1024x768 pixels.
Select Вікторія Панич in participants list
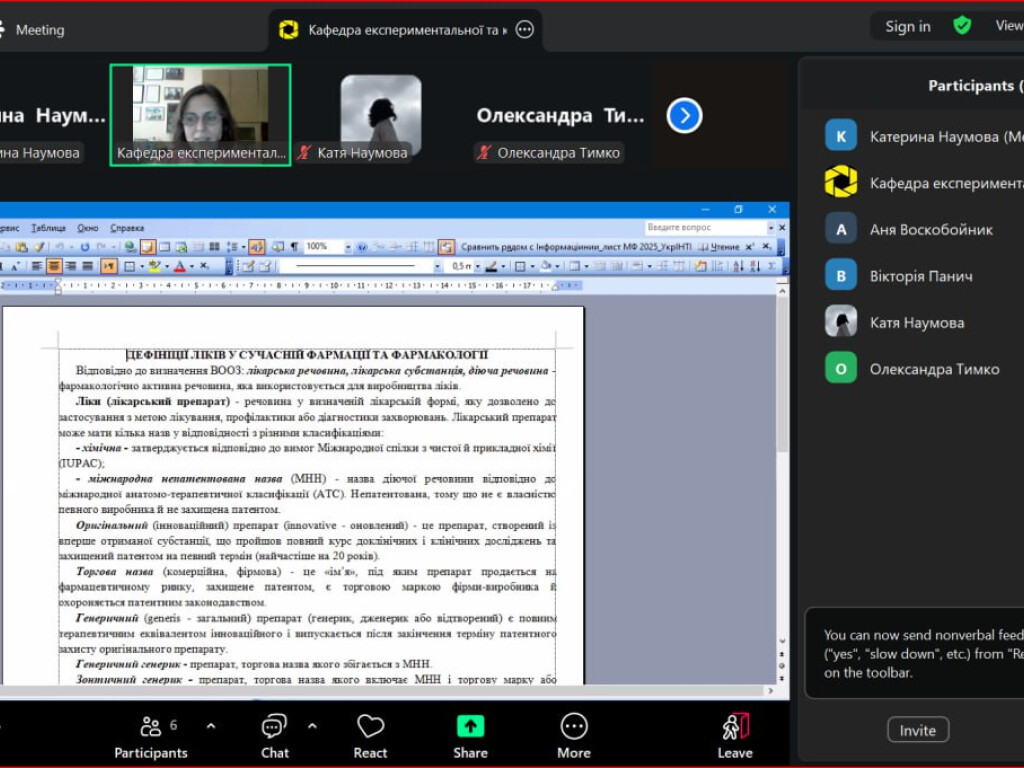click(x=920, y=276)
